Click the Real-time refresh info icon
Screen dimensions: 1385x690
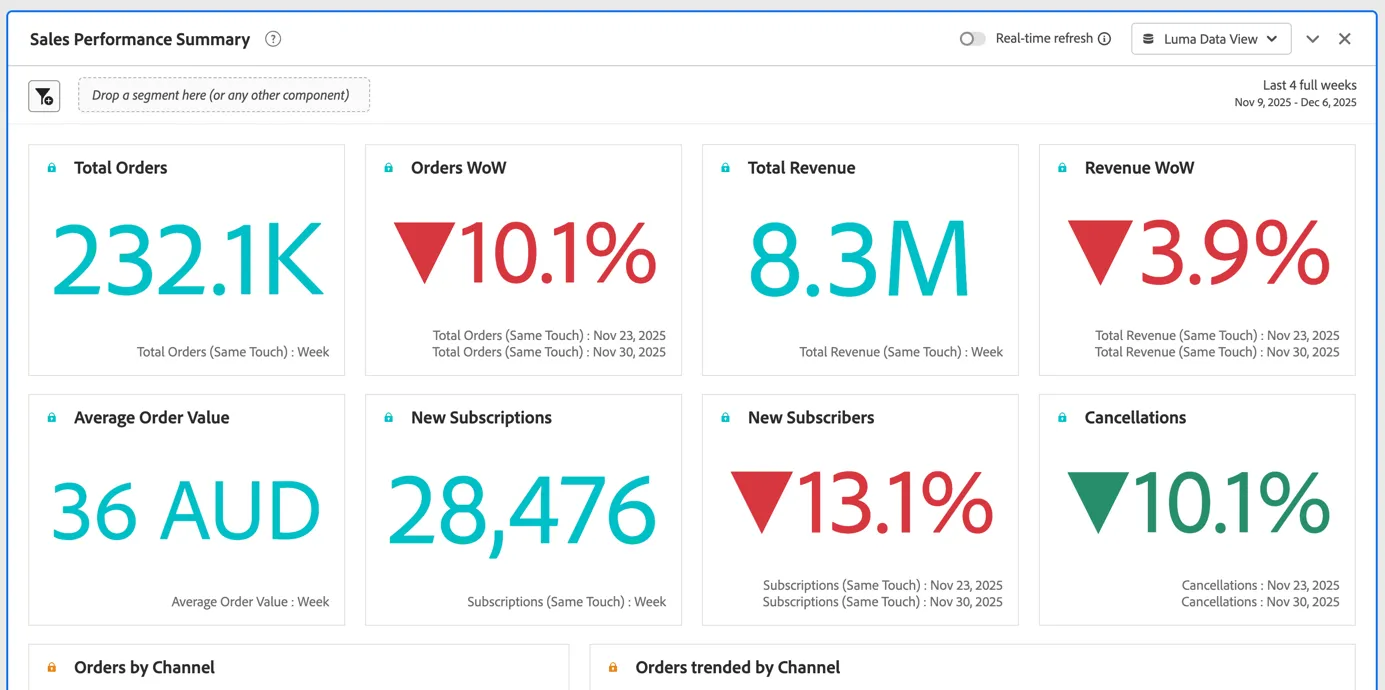click(x=1104, y=39)
